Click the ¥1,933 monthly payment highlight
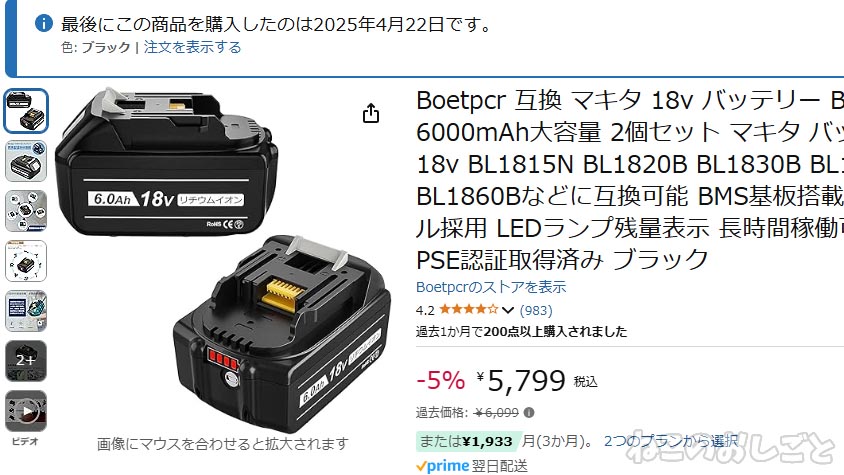844x475 pixels. (x=468, y=441)
